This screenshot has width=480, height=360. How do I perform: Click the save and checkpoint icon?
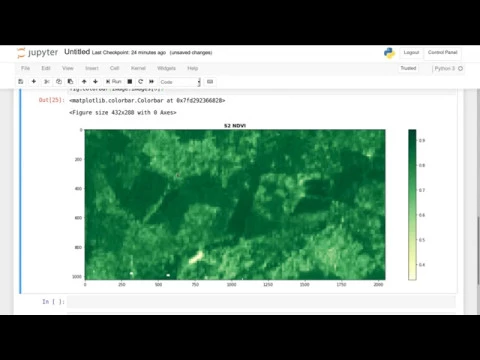tap(21, 81)
